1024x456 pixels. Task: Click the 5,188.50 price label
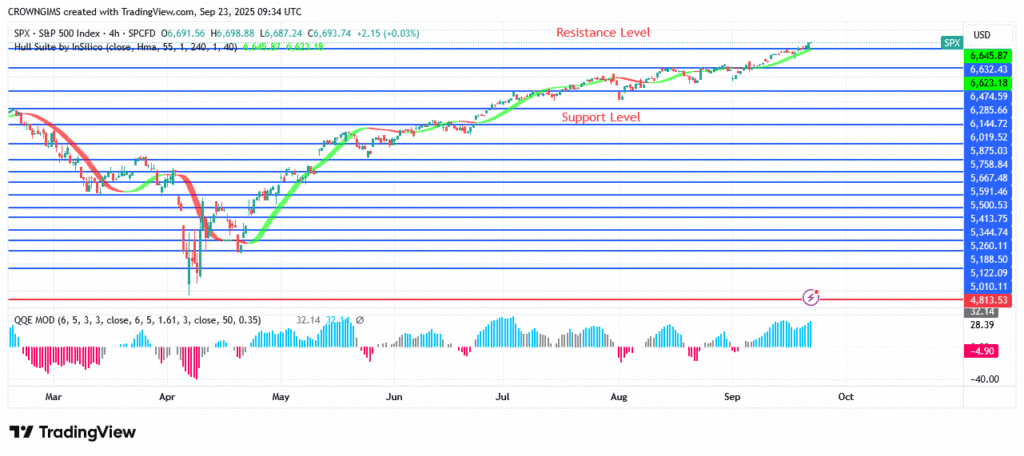[x=989, y=259]
